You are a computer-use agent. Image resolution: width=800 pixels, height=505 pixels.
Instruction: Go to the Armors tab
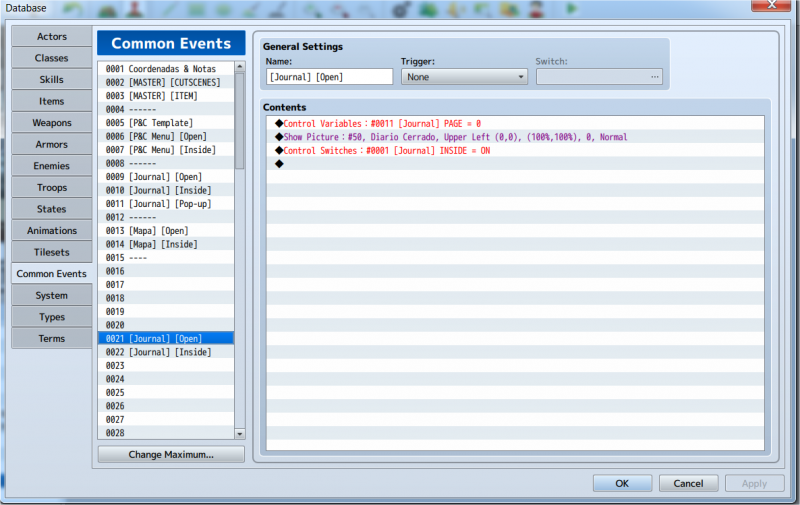pyautogui.click(x=52, y=144)
